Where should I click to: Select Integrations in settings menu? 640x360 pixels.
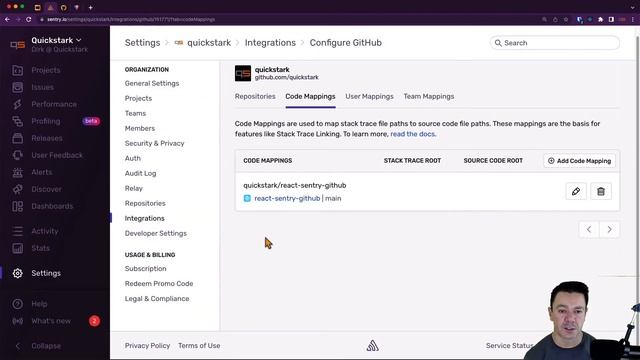(144, 218)
